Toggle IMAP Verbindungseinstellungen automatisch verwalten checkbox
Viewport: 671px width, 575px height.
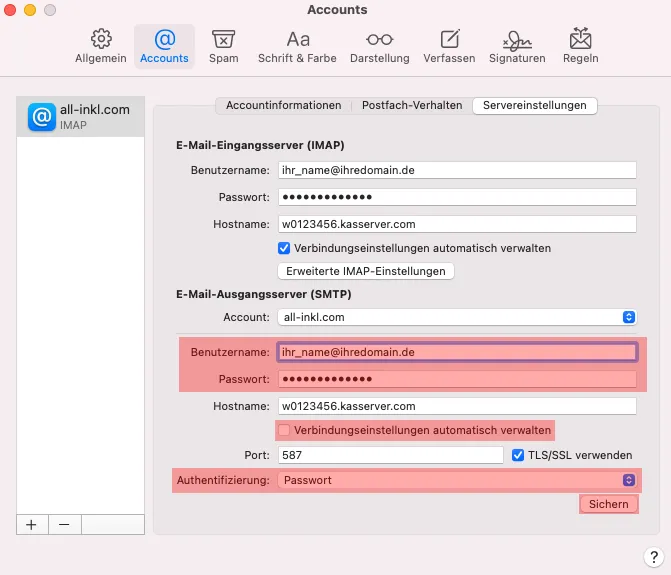pyautogui.click(x=284, y=248)
